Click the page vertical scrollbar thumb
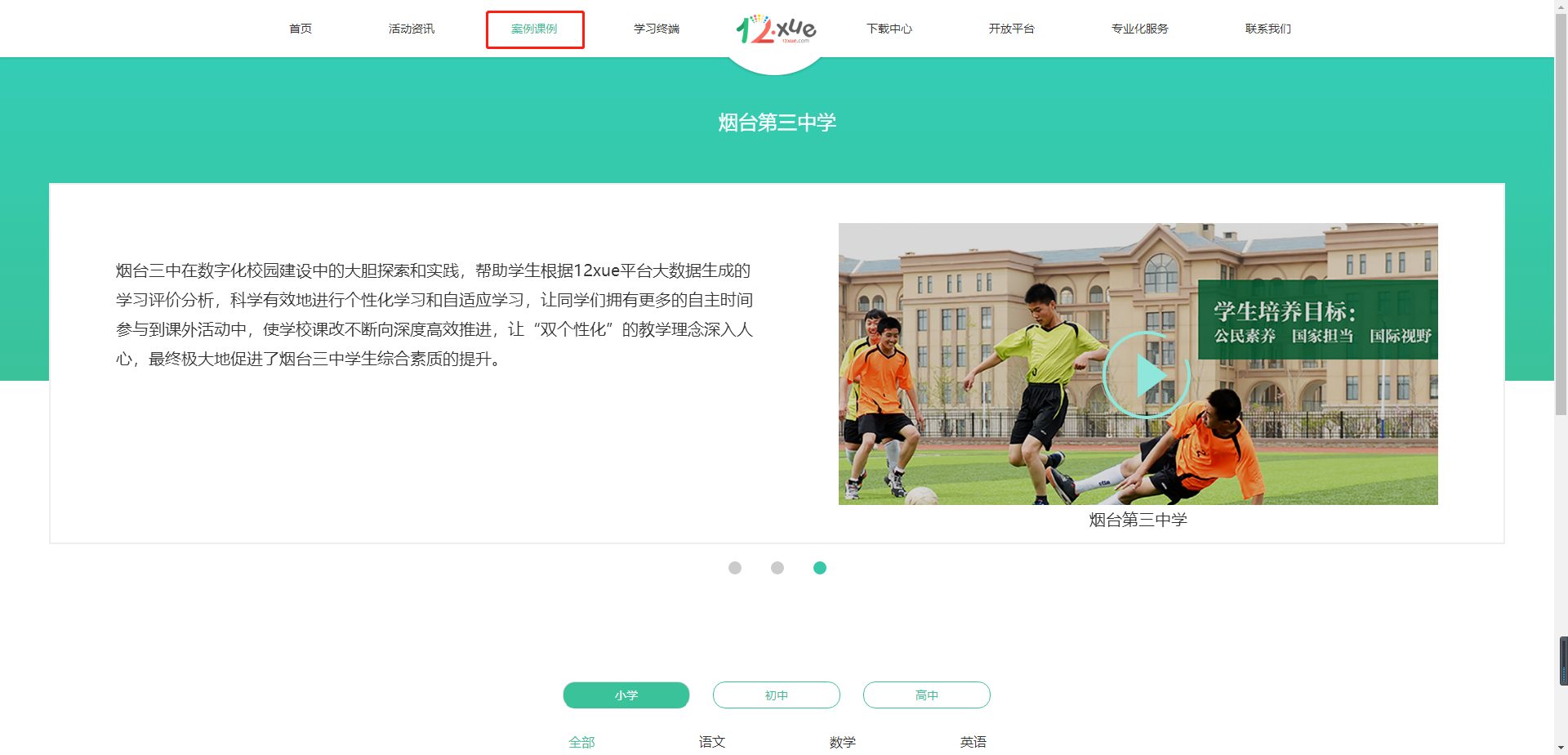 pyautogui.click(x=1561, y=215)
